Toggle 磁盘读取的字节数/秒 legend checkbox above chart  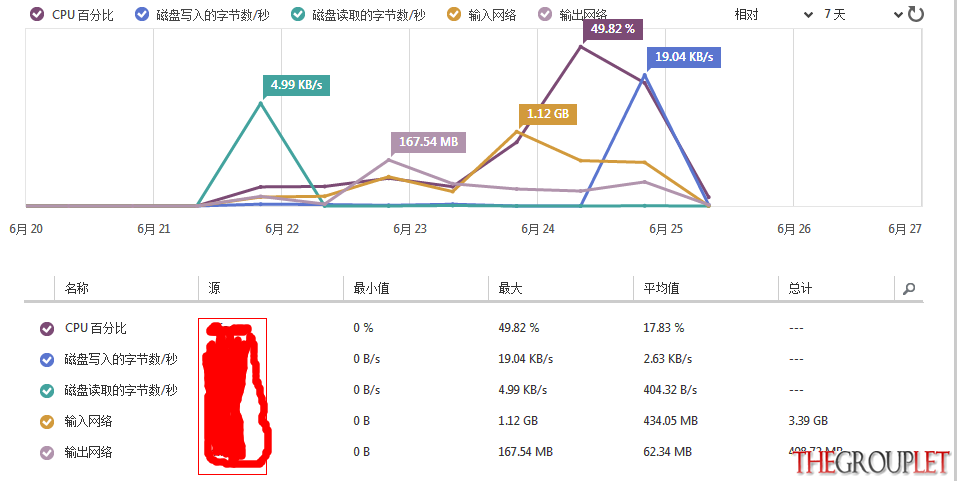pyautogui.click(x=298, y=15)
